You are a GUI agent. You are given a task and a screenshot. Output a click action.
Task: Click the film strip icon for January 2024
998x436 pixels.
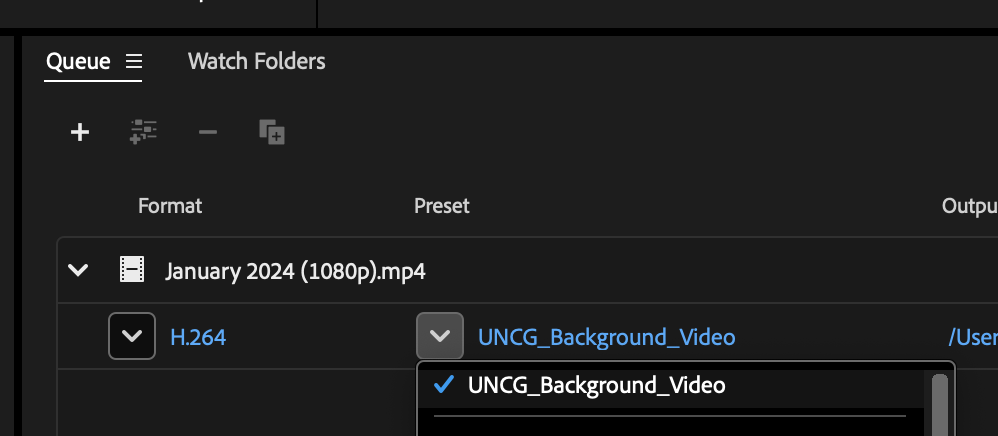(131, 270)
